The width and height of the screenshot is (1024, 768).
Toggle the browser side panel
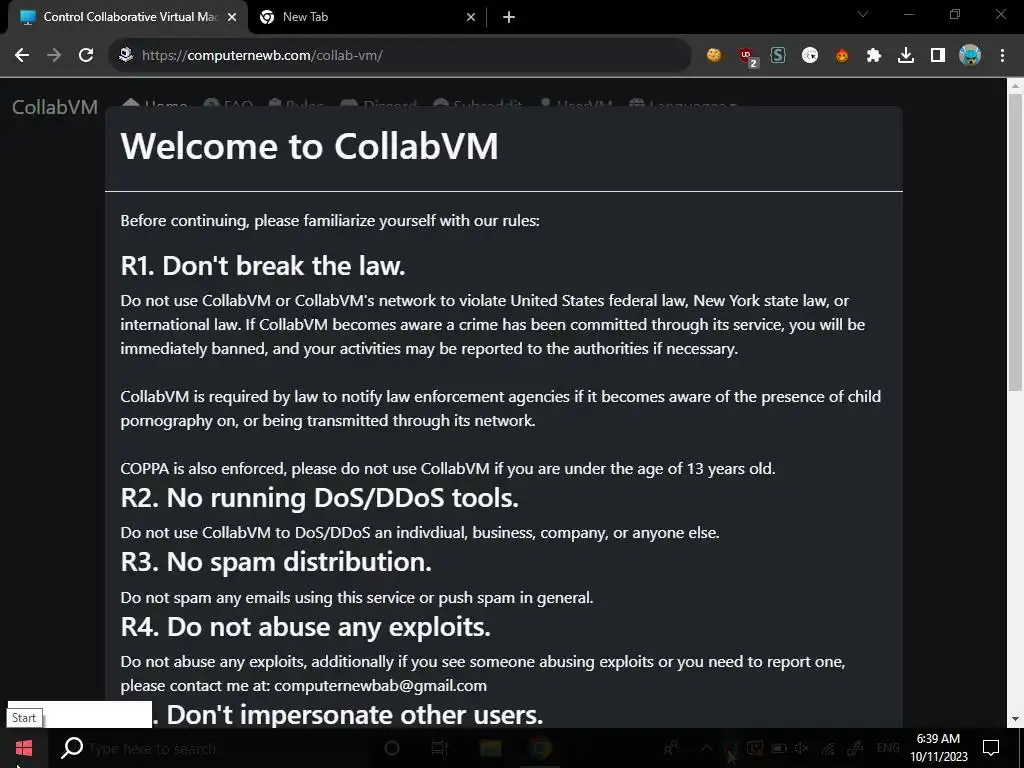938,56
